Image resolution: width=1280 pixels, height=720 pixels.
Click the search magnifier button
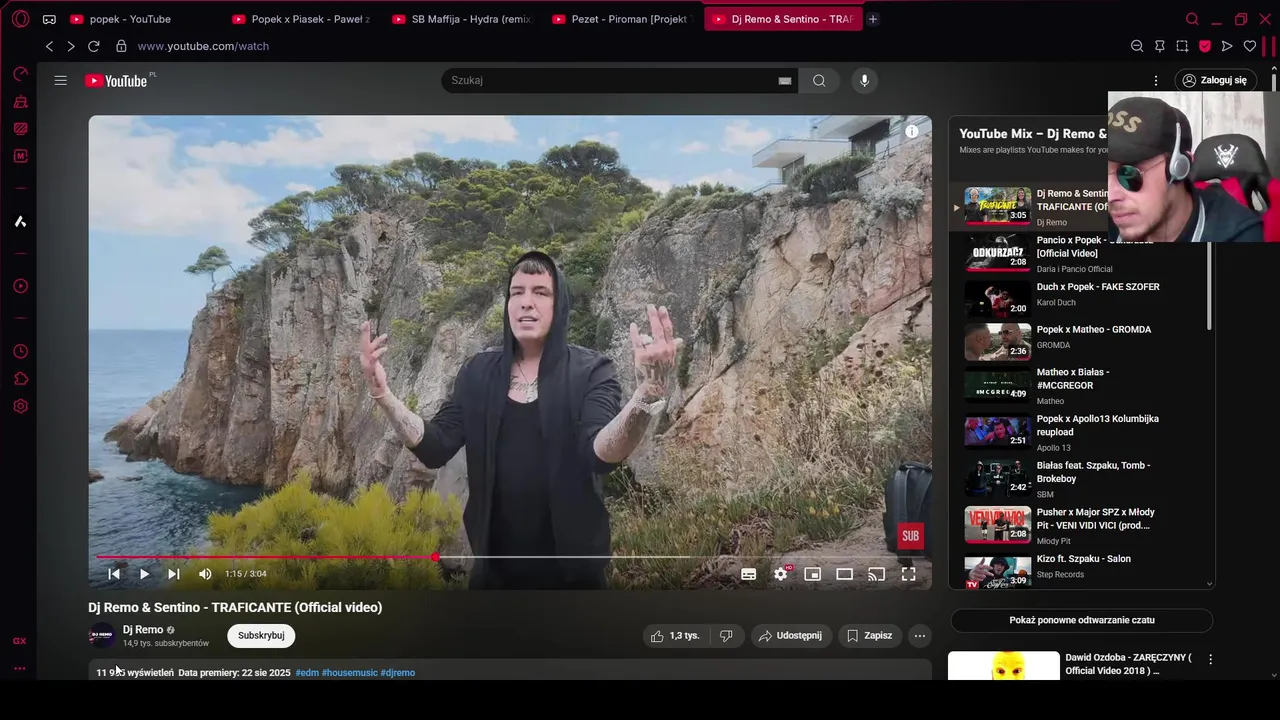[x=819, y=80]
